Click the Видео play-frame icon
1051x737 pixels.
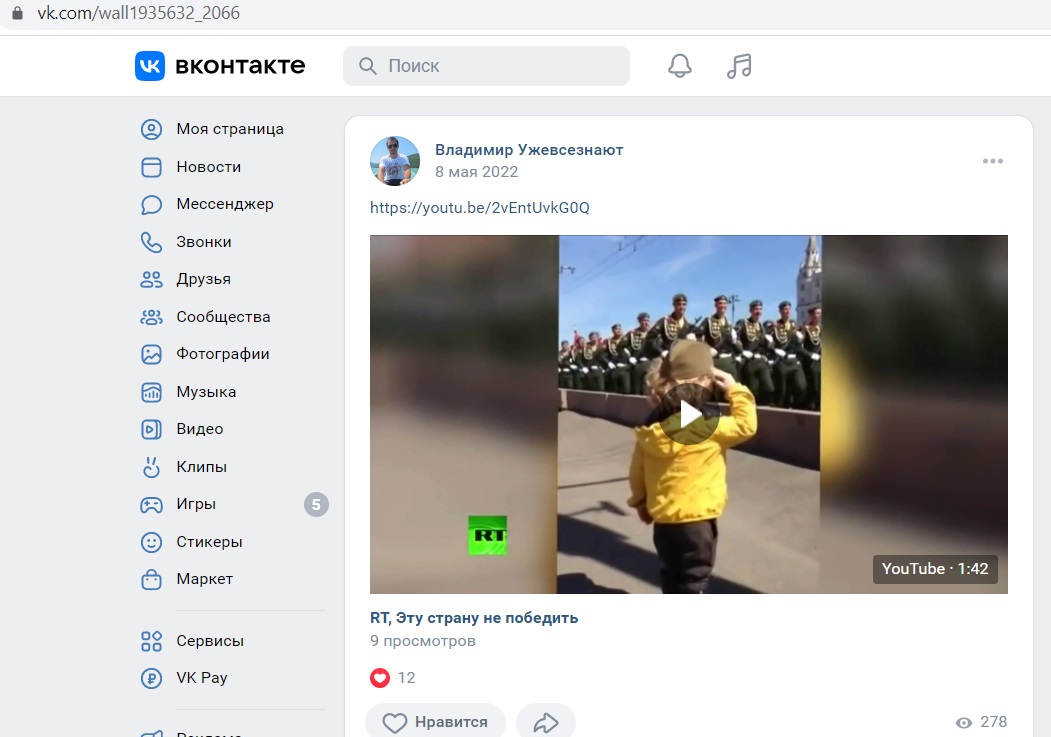coord(151,429)
